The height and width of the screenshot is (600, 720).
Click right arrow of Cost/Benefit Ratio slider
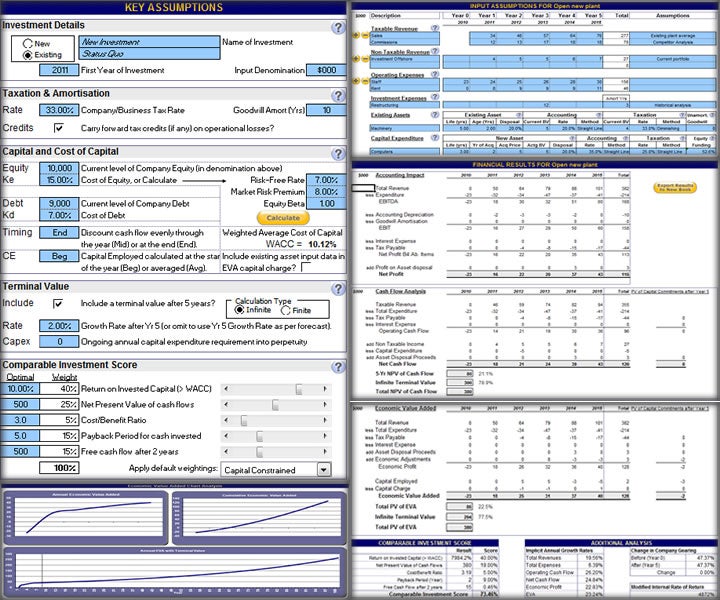[x=325, y=420]
